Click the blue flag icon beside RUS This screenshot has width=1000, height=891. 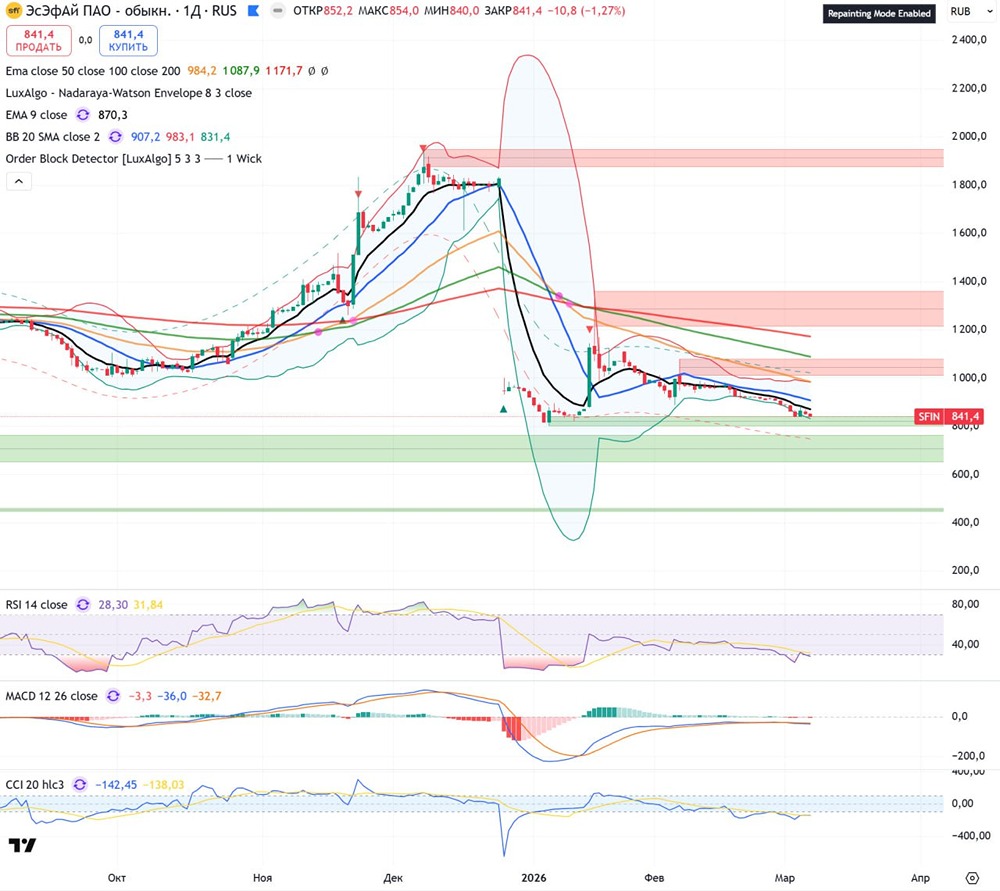(253, 11)
